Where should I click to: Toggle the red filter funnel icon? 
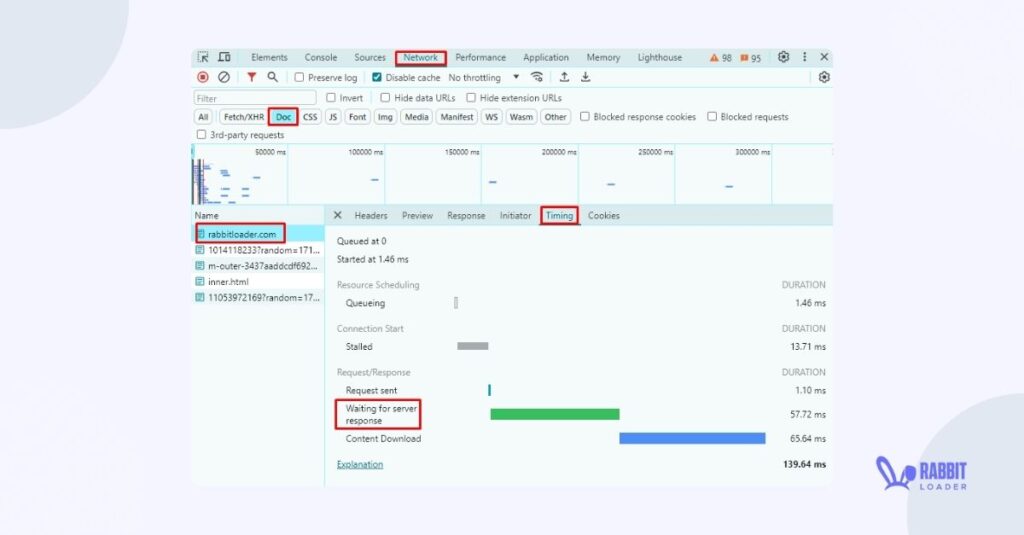pyautogui.click(x=251, y=77)
